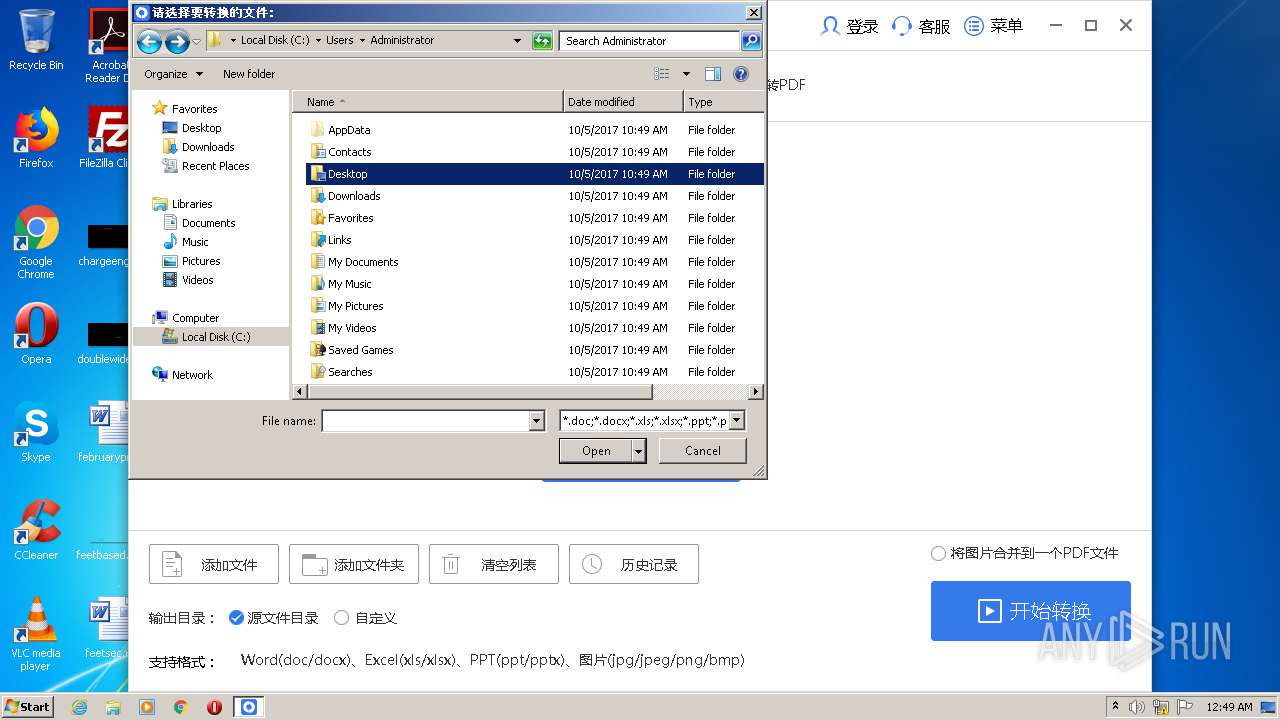Sort by the Date modified column header
This screenshot has width=1280, height=720.
click(624, 102)
